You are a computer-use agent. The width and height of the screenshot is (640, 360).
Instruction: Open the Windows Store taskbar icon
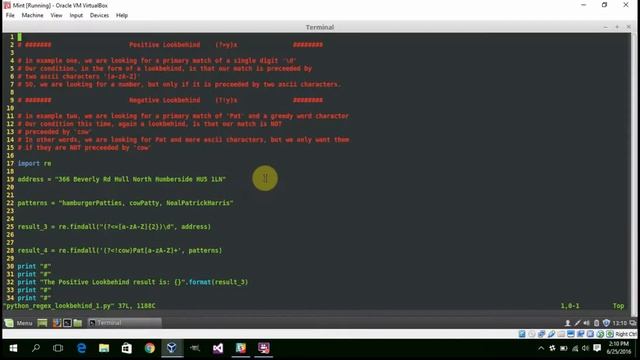click(x=127, y=348)
